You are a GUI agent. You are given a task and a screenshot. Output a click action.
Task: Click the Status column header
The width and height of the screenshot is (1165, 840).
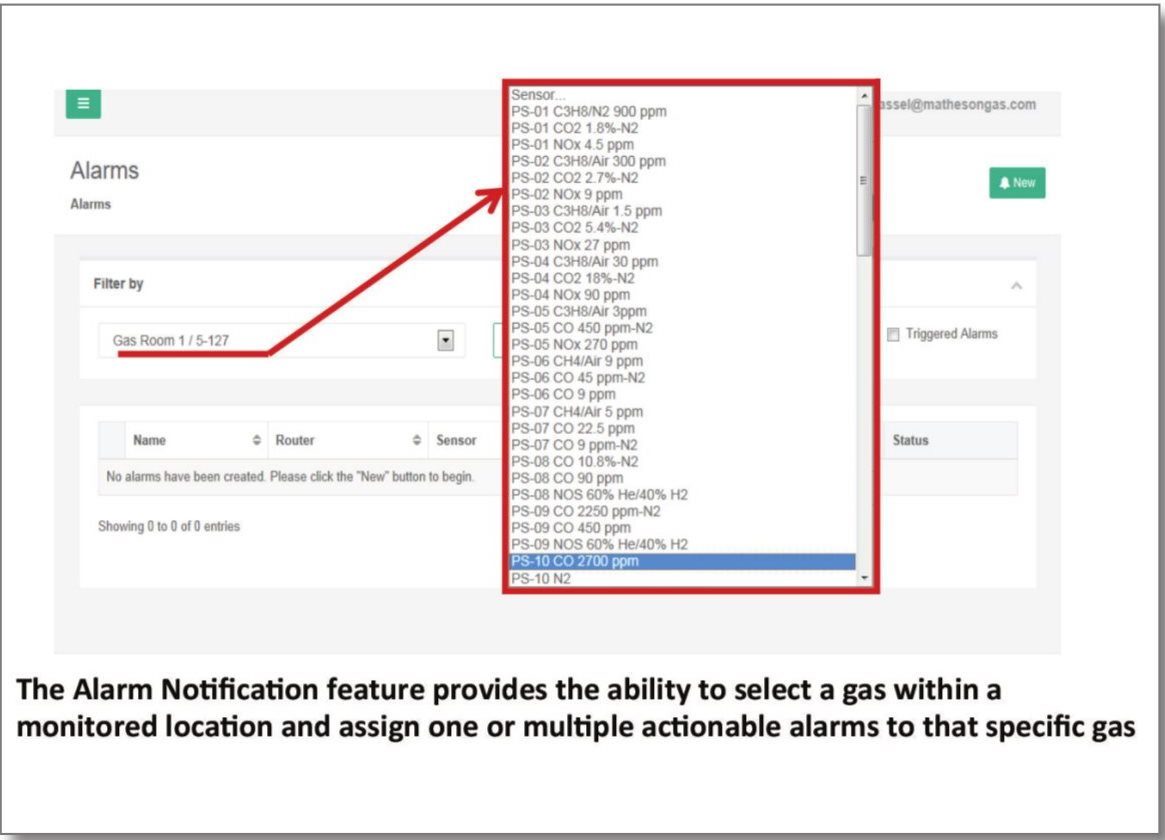pos(910,440)
